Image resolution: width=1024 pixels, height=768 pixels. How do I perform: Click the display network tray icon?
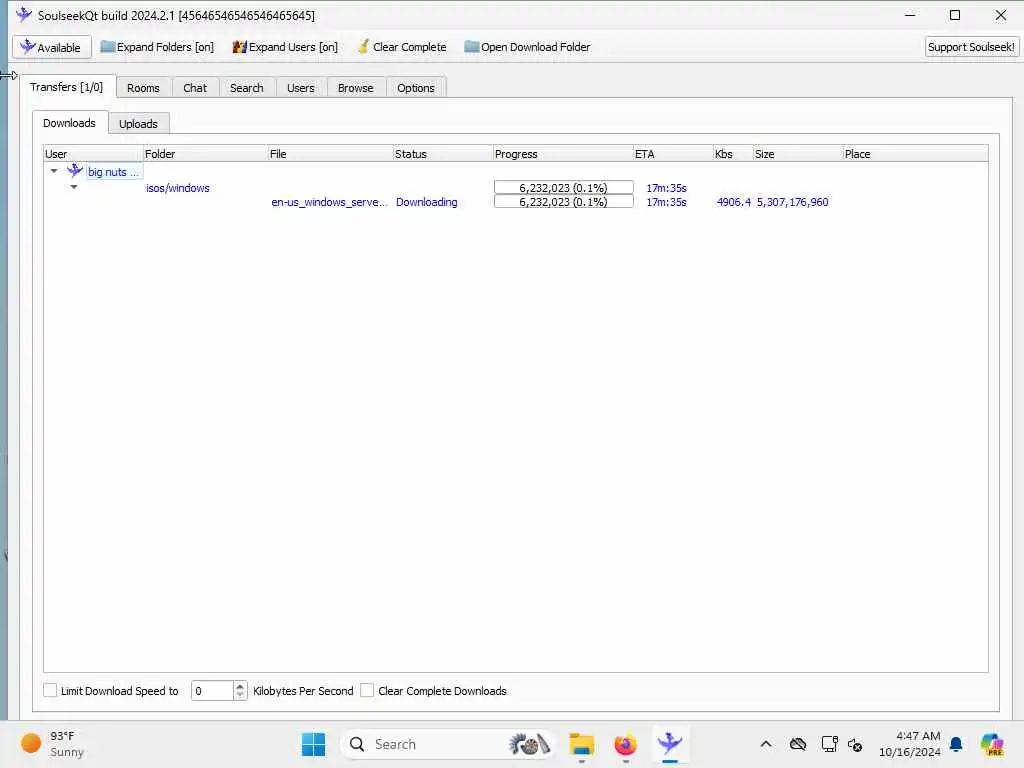click(829, 744)
